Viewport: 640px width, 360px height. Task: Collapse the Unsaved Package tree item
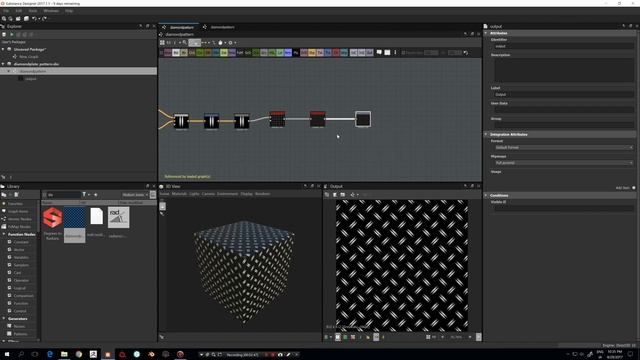pos(3,49)
